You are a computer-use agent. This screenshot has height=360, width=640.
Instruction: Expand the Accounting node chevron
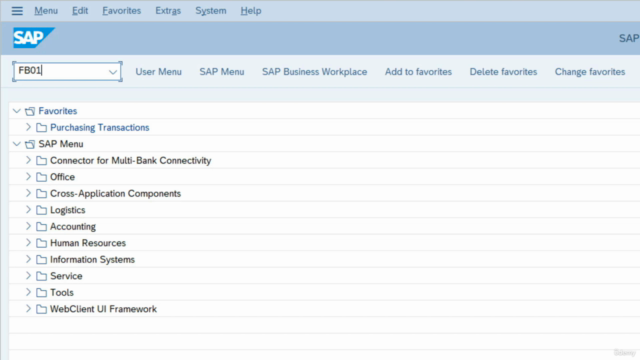28,226
